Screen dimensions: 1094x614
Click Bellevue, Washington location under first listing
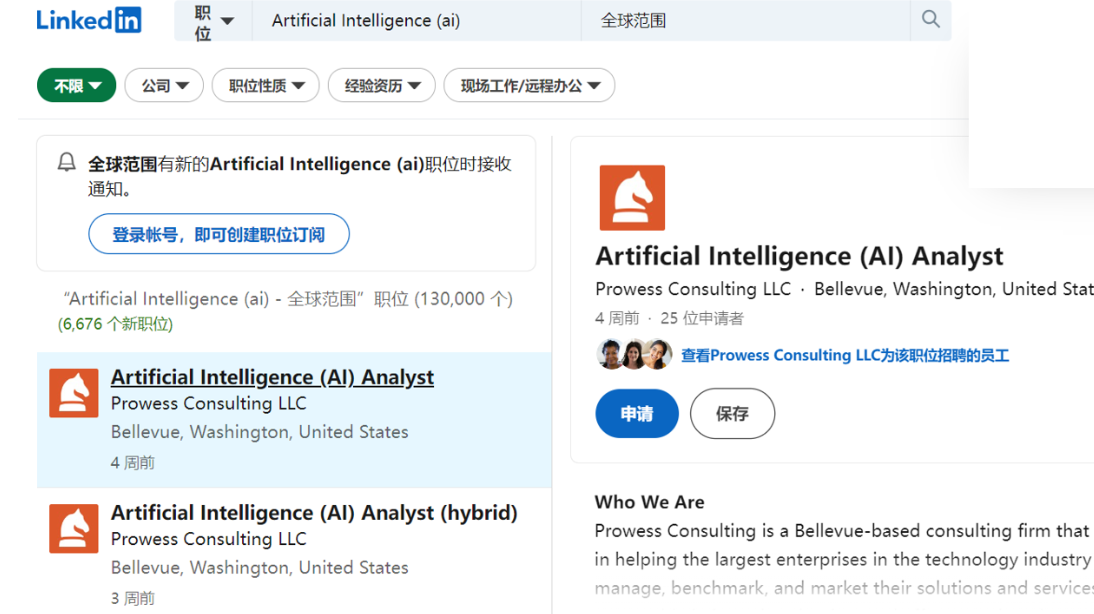260,432
